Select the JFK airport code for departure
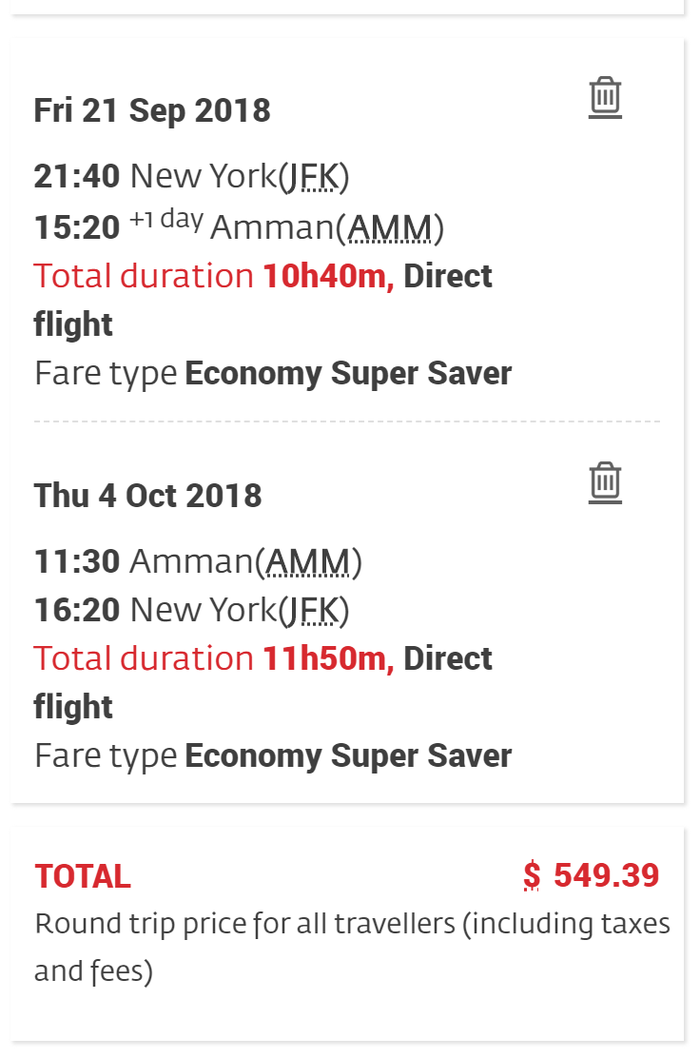 313,175
